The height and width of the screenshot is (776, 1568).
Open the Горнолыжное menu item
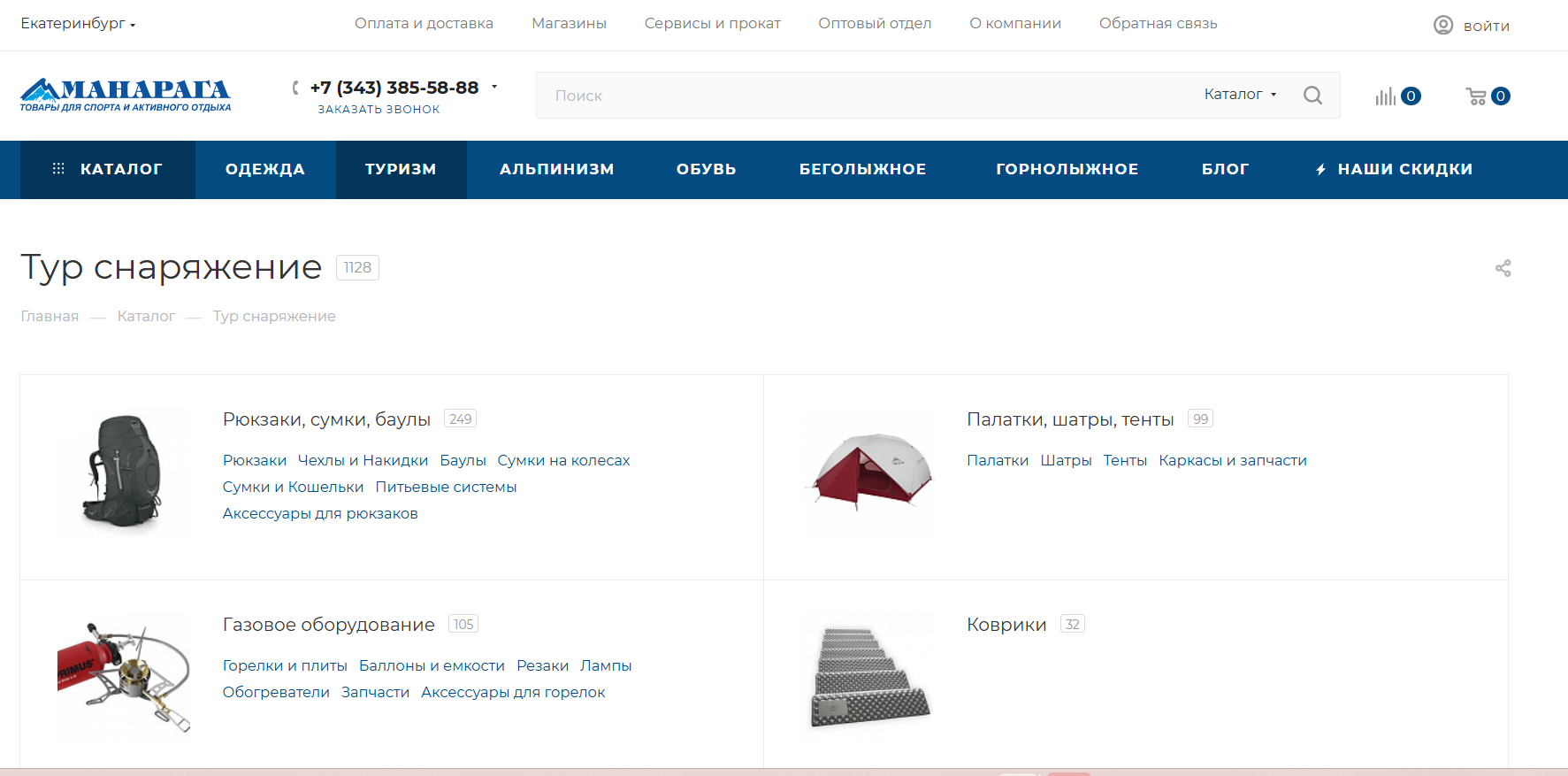[x=1067, y=169]
